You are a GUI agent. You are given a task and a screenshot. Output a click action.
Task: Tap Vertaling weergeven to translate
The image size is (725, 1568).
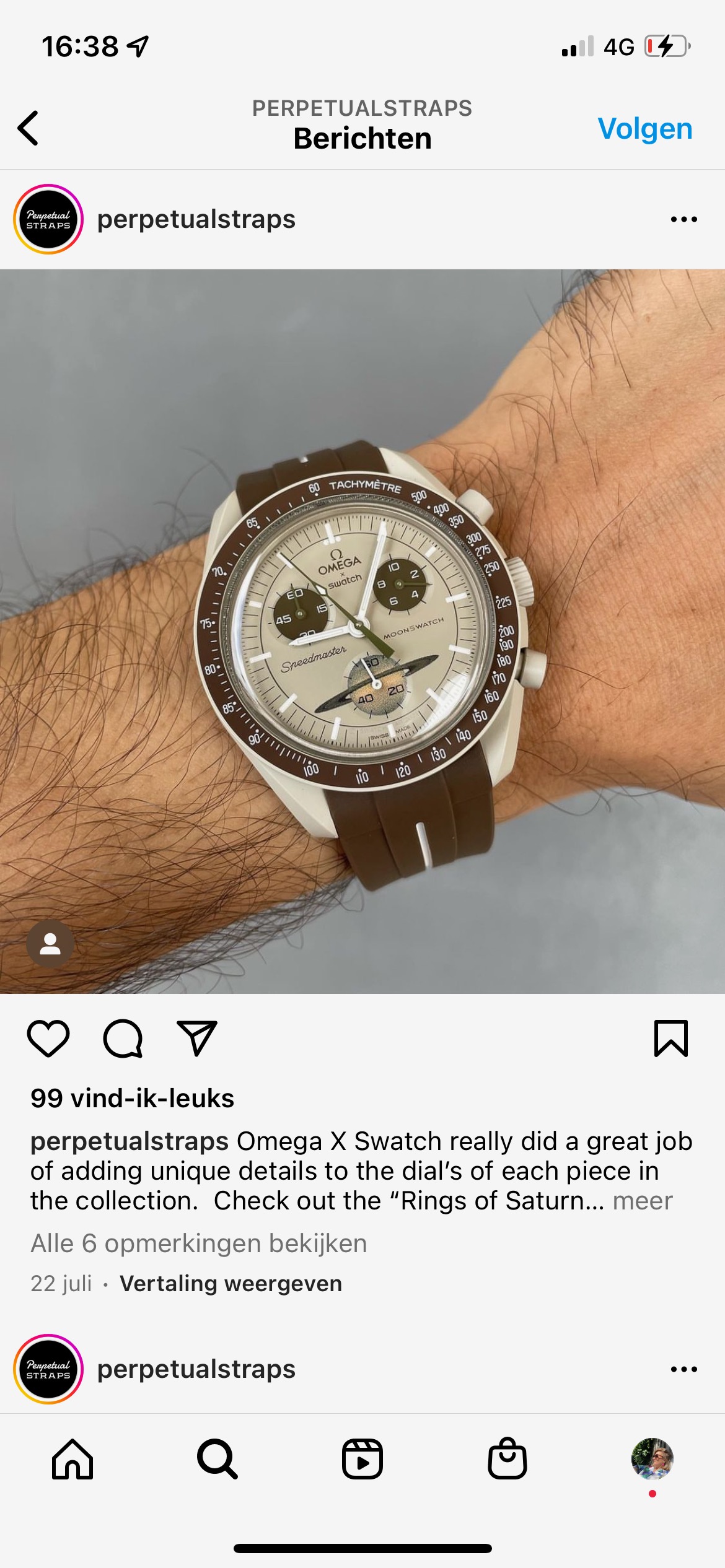click(x=231, y=1283)
